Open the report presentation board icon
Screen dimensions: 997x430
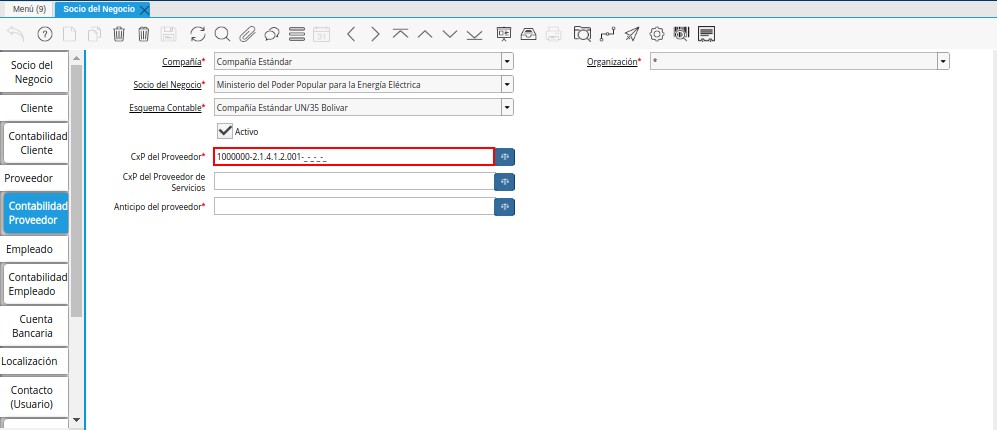click(504, 34)
